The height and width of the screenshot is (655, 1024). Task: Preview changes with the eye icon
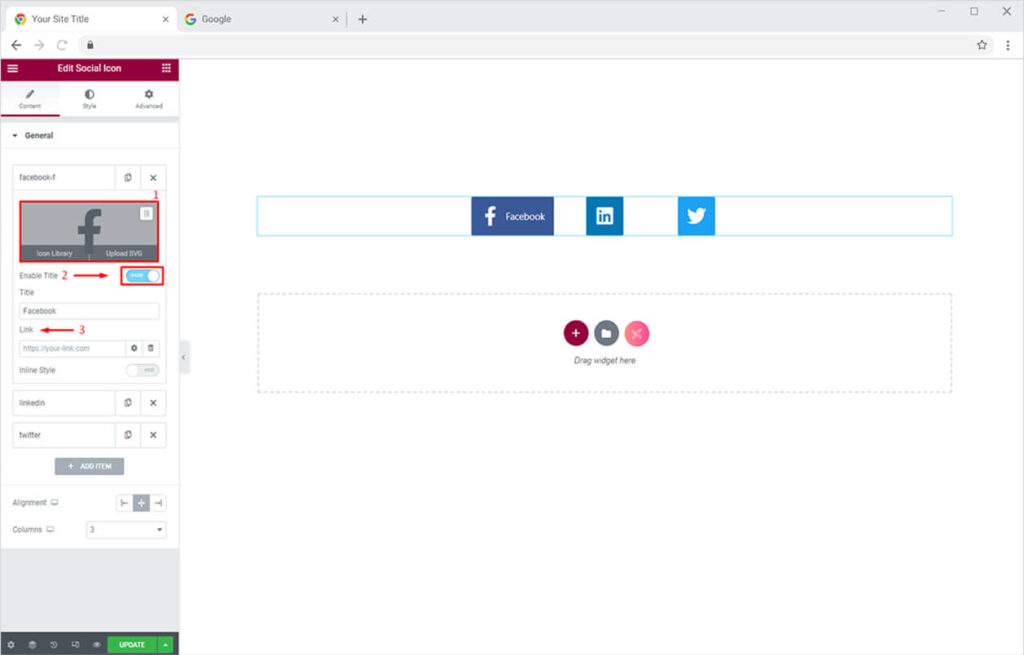pos(97,645)
